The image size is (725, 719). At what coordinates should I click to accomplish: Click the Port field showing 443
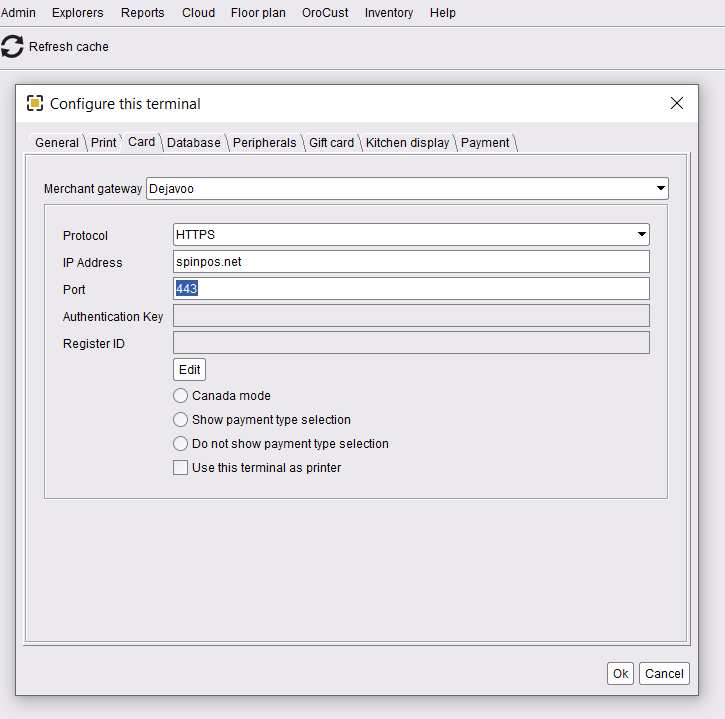coord(411,289)
